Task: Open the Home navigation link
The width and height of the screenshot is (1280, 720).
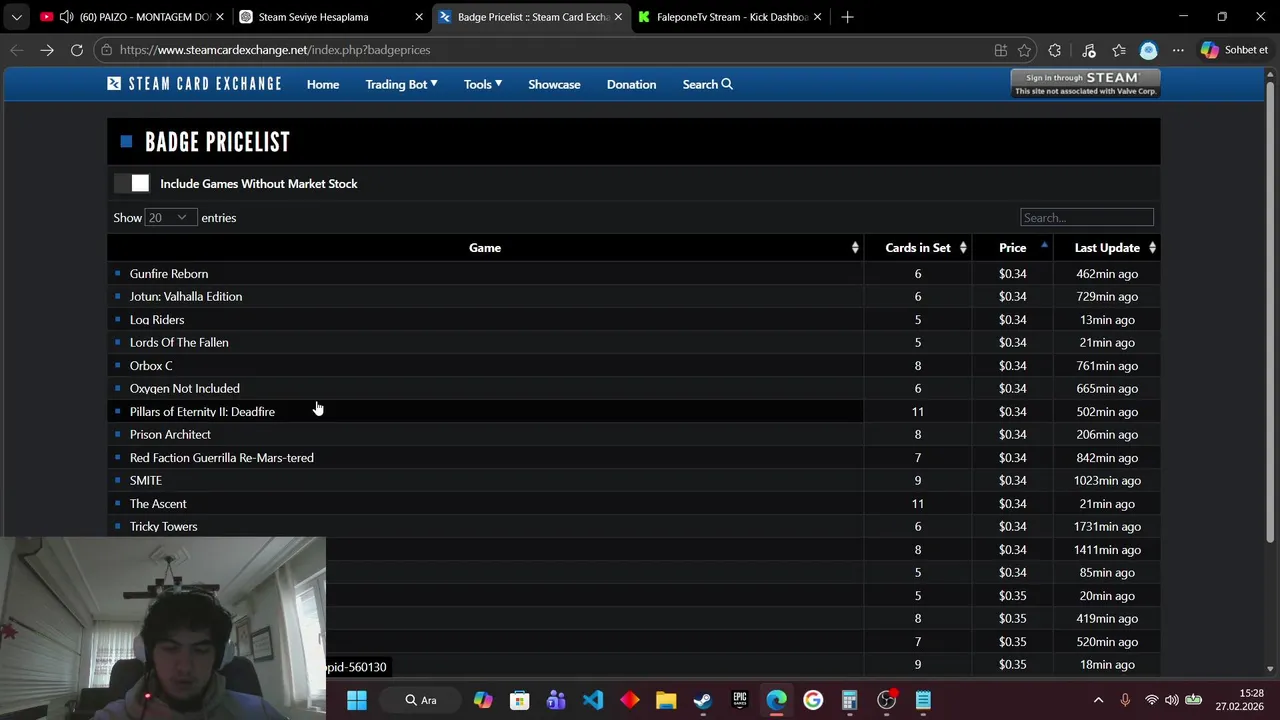Action: [x=323, y=84]
